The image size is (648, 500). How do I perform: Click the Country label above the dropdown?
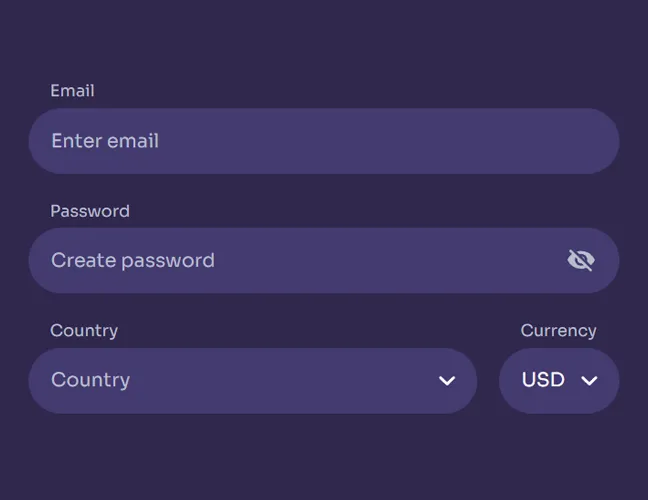click(x=84, y=330)
